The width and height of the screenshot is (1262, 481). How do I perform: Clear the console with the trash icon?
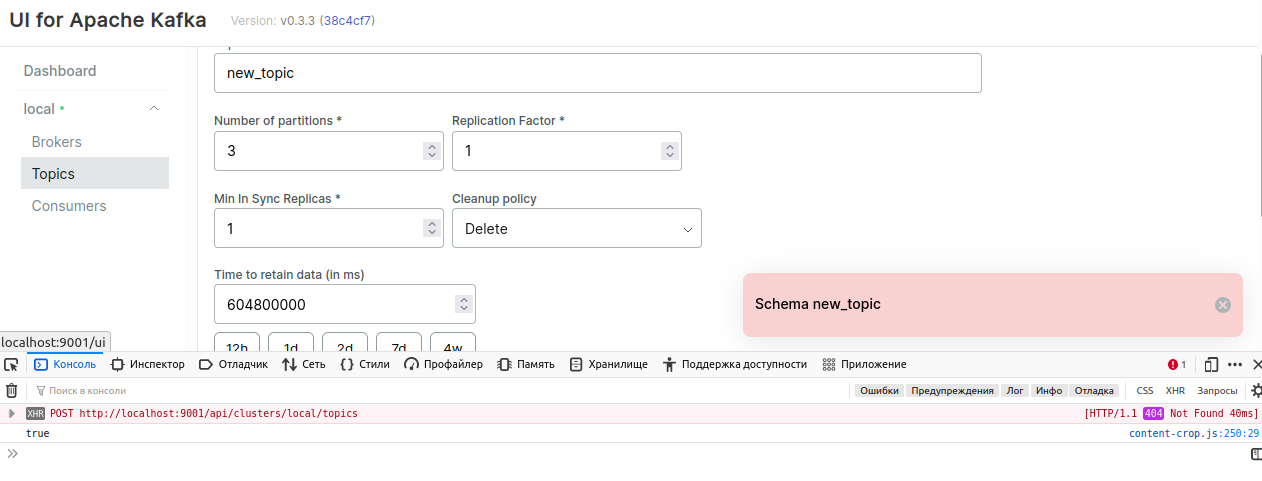[x=12, y=390]
